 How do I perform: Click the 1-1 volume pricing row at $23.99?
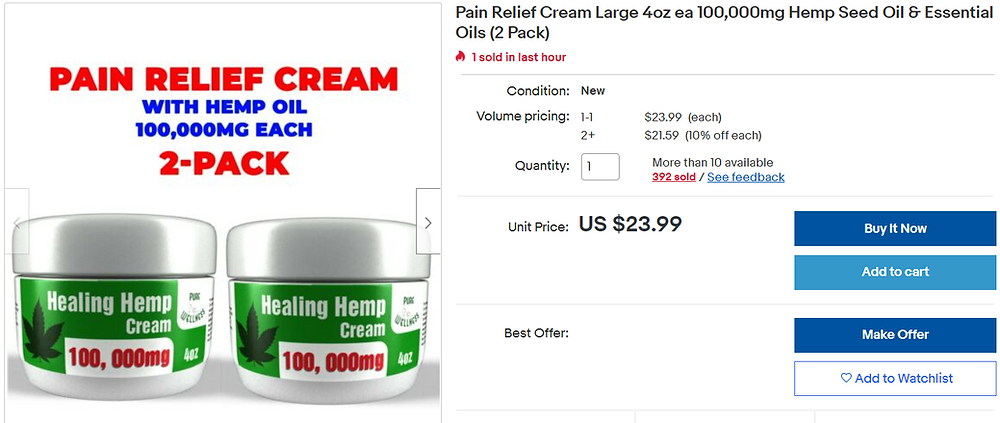pyautogui.click(x=651, y=117)
